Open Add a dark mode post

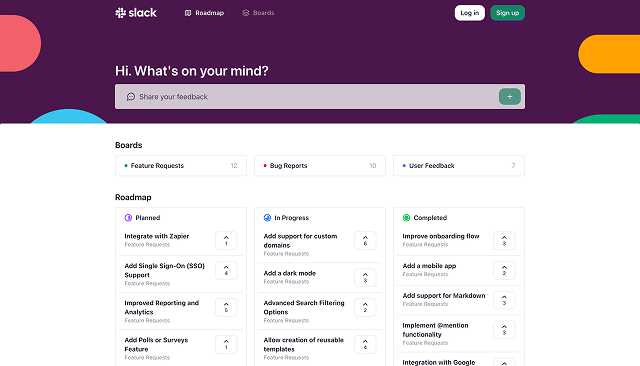290,273
